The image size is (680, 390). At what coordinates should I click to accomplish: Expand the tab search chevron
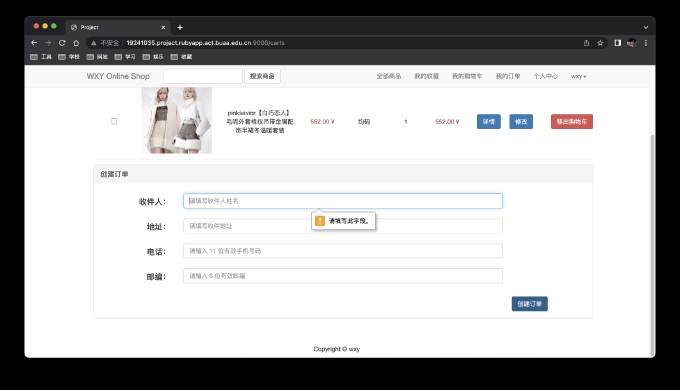[646, 27]
